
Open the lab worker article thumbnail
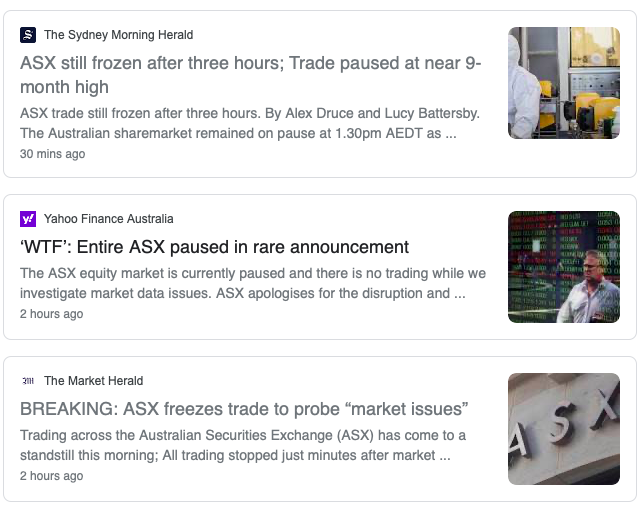click(563, 83)
